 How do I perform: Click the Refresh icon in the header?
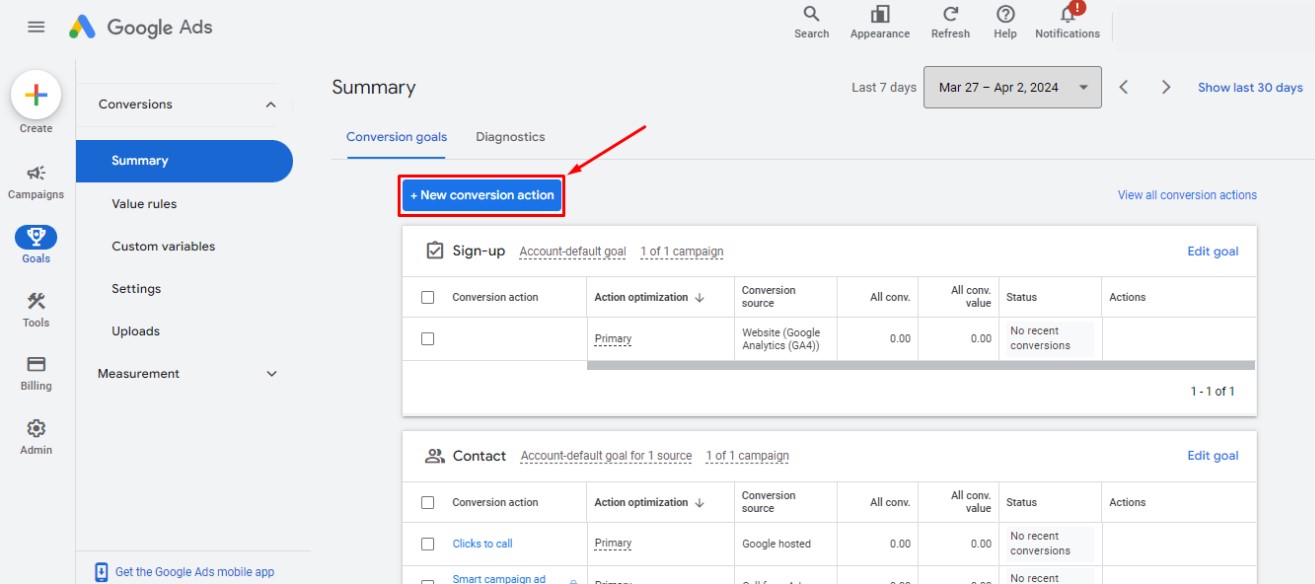coord(950,22)
